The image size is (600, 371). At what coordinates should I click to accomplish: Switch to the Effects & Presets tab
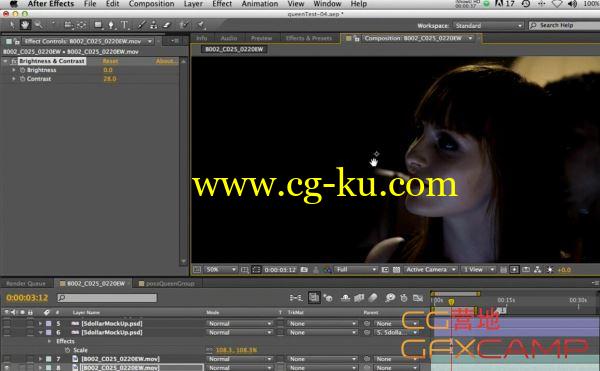[x=309, y=38]
